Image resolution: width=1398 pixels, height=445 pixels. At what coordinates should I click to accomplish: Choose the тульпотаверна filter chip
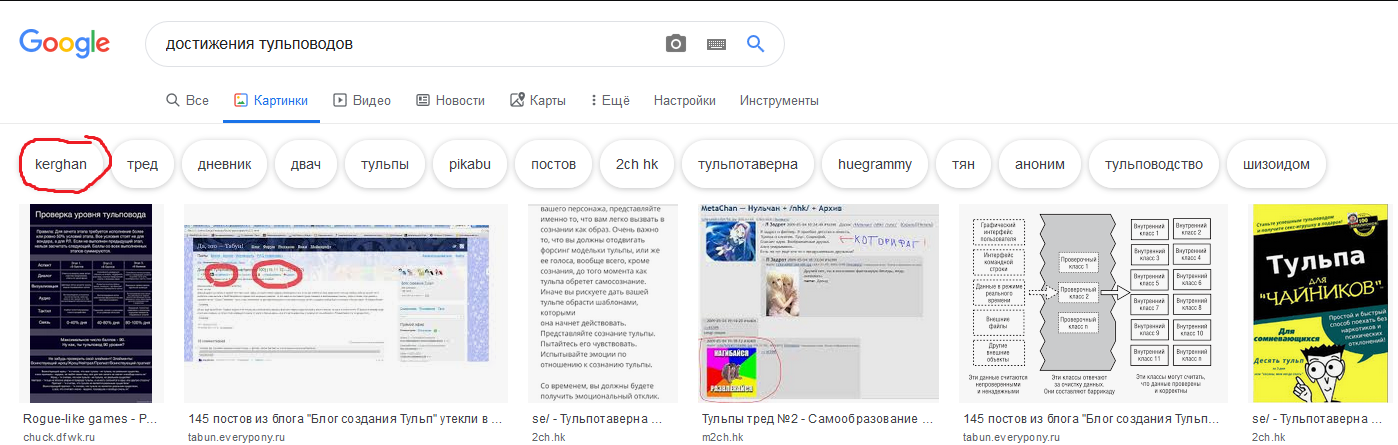click(x=747, y=164)
